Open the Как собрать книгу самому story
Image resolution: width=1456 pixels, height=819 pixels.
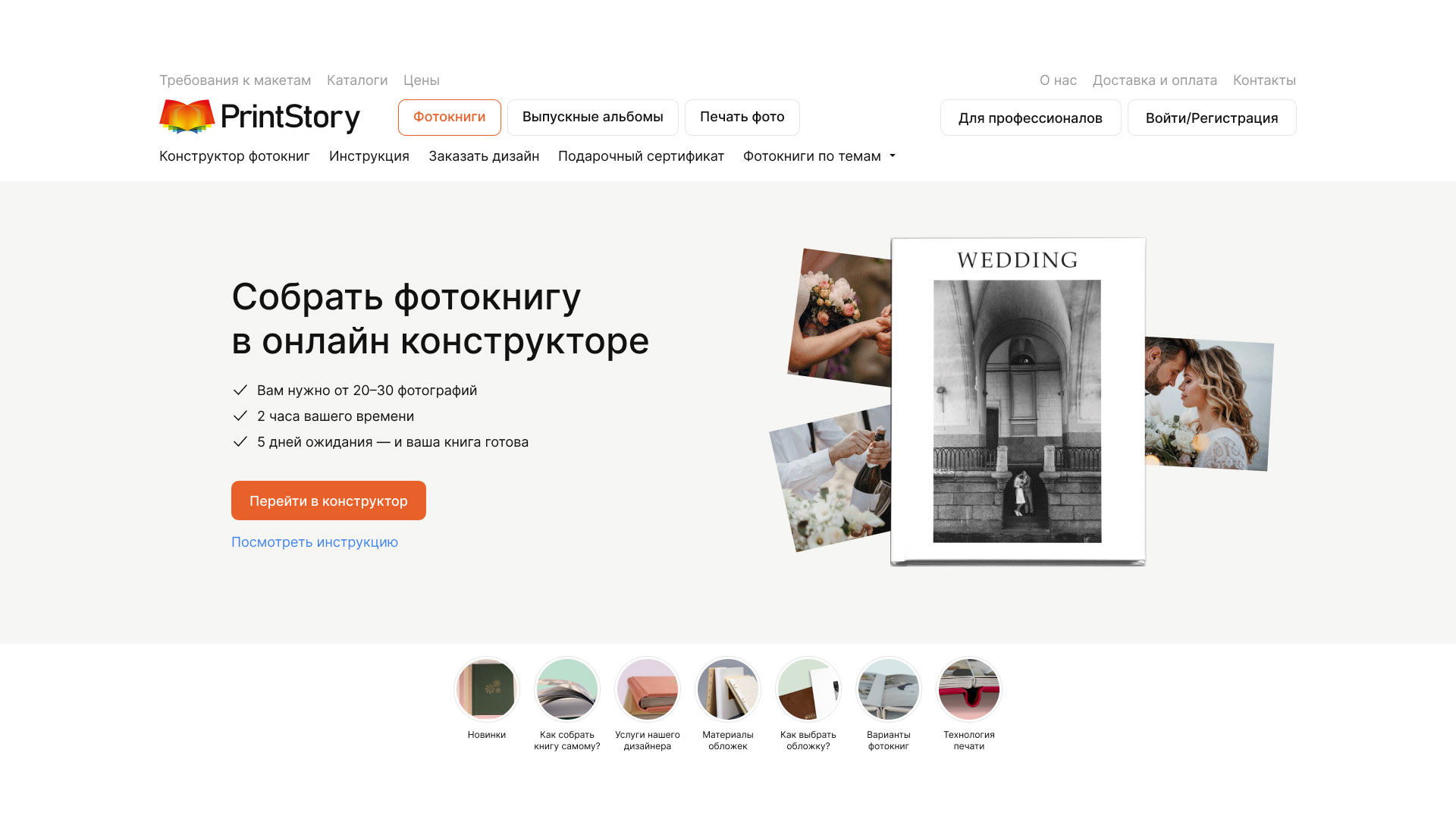pos(566,689)
